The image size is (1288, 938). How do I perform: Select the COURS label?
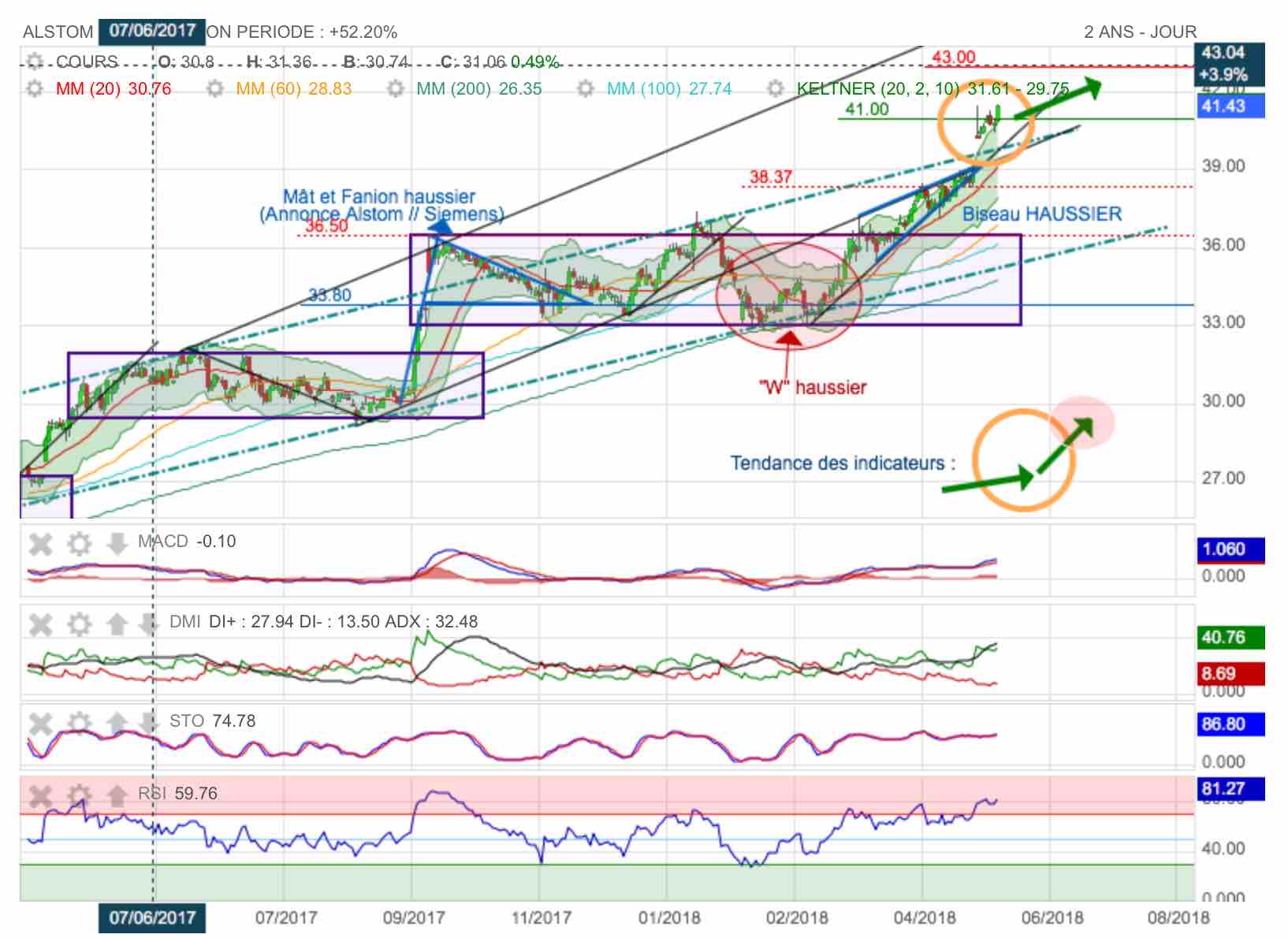(87, 61)
